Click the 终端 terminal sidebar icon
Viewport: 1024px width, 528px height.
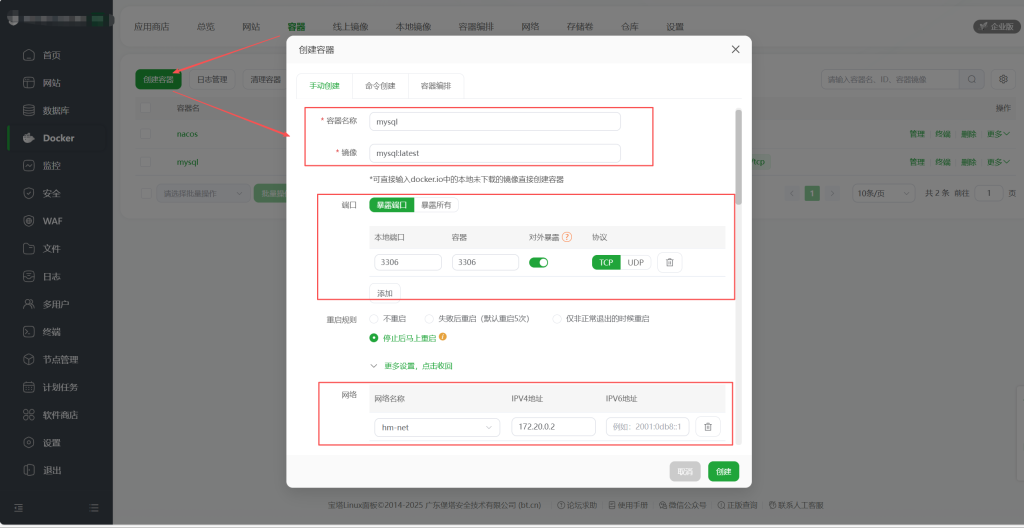[29, 331]
